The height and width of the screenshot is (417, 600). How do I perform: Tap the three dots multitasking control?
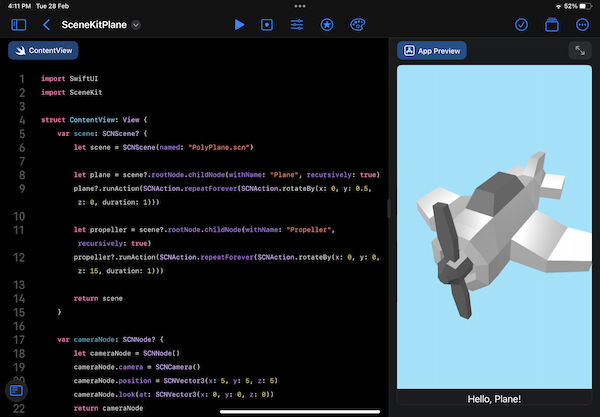click(x=300, y=6)
